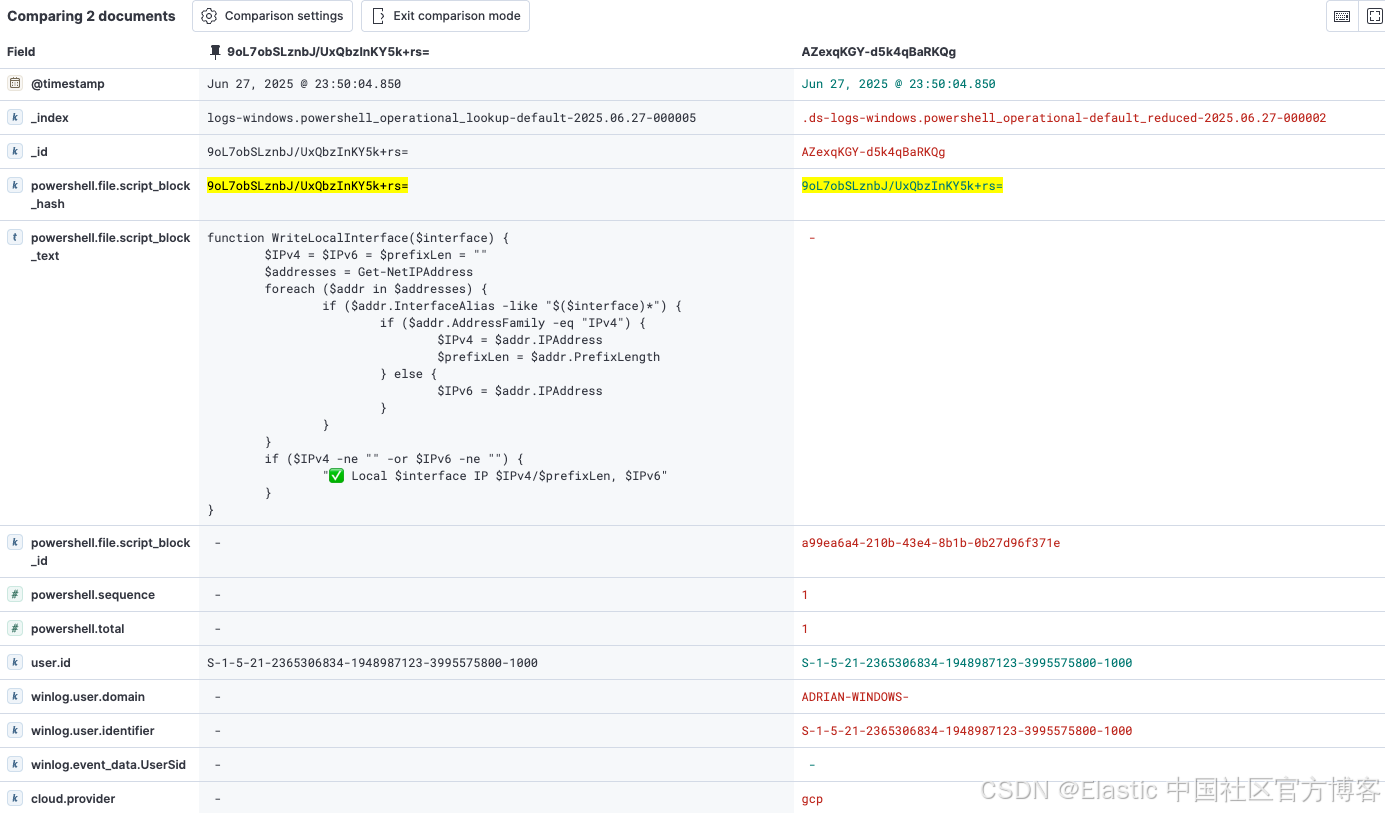Screen dimensions: 1385x813
Task: Click exit icon in Exit comparison mode
Action: coord(378,16)
